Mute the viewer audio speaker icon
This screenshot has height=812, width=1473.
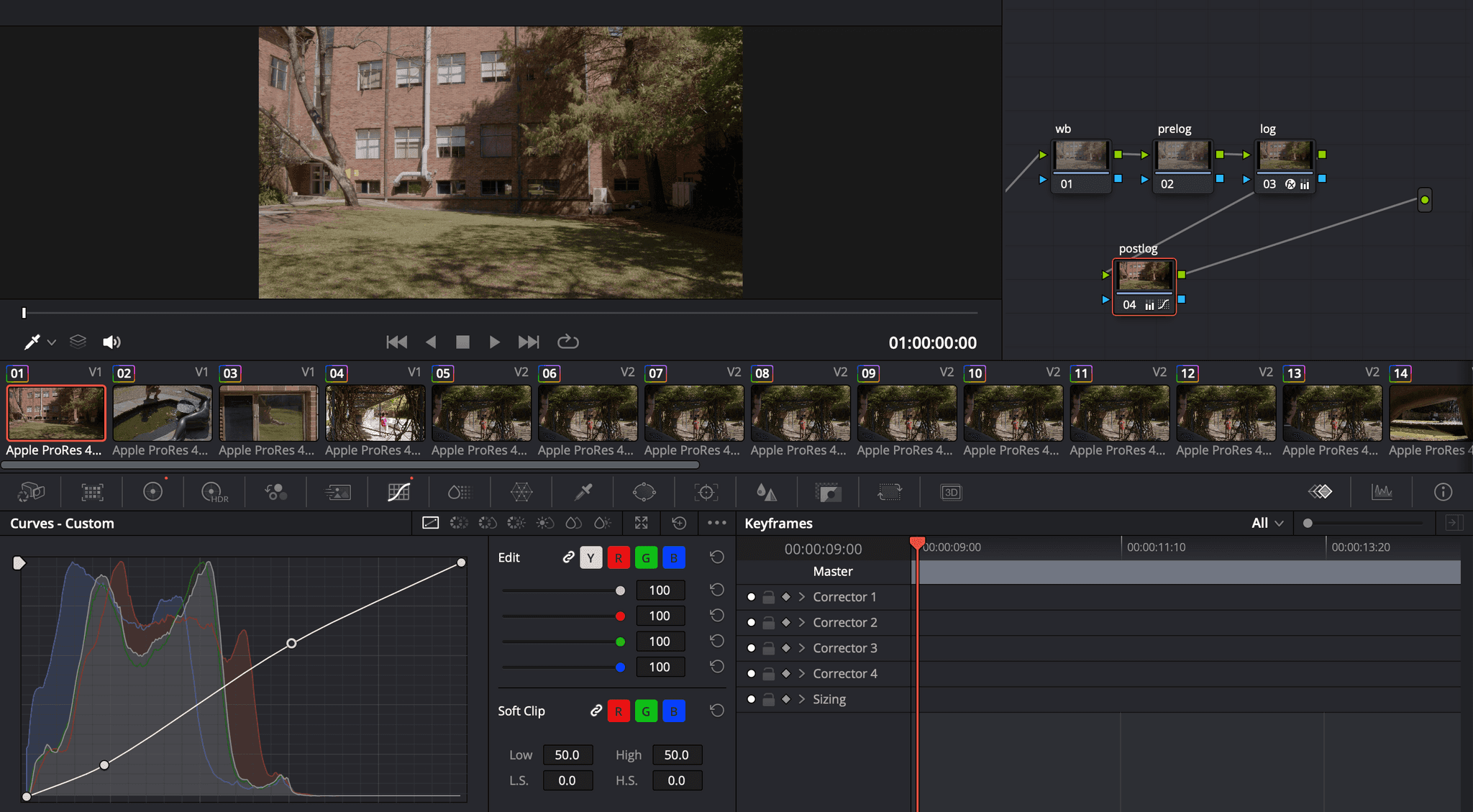[111, 342]
